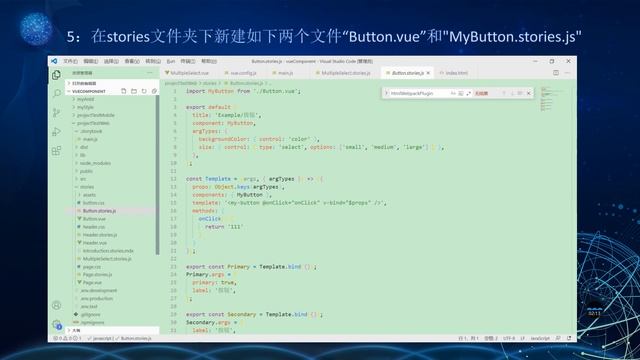Switch to the MultipleSelect.vue tab
This screenshot has width=640, height=360.
[x=187, y=73]
